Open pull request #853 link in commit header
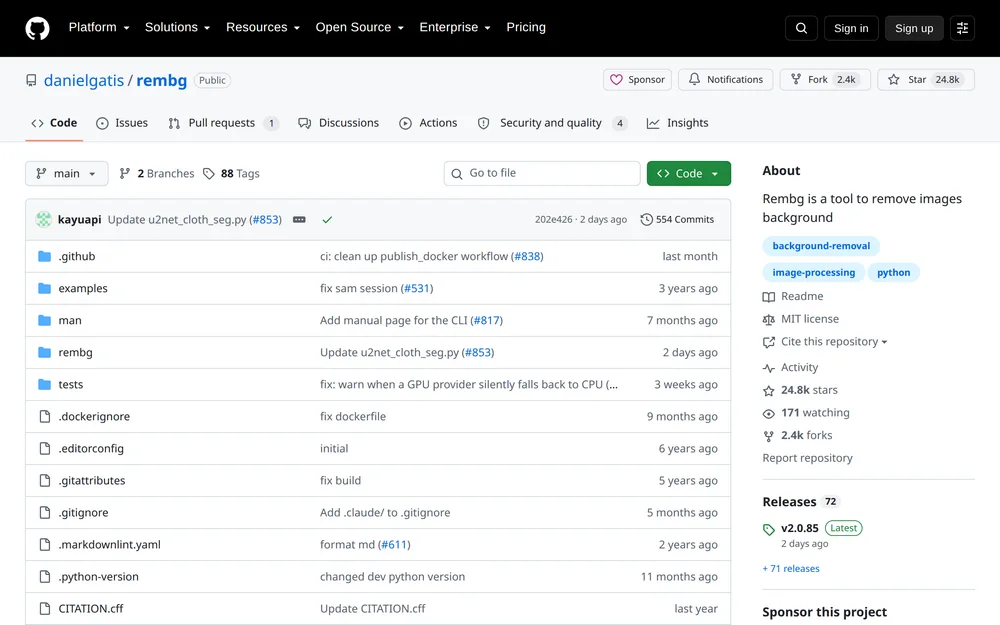 tap(265, 219)
